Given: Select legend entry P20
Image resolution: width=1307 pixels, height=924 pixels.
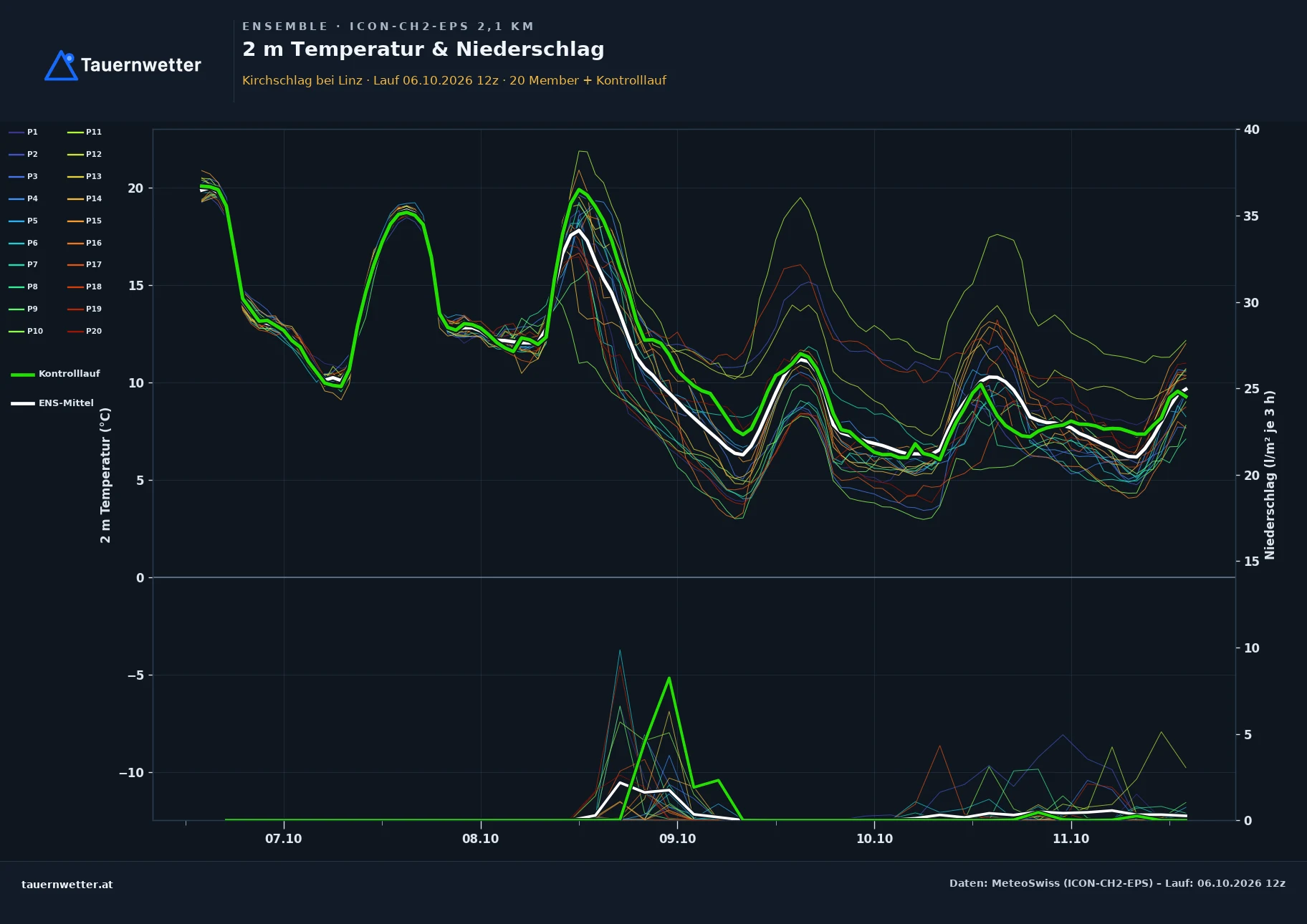Looking at the screenshot, I should 85,331.
